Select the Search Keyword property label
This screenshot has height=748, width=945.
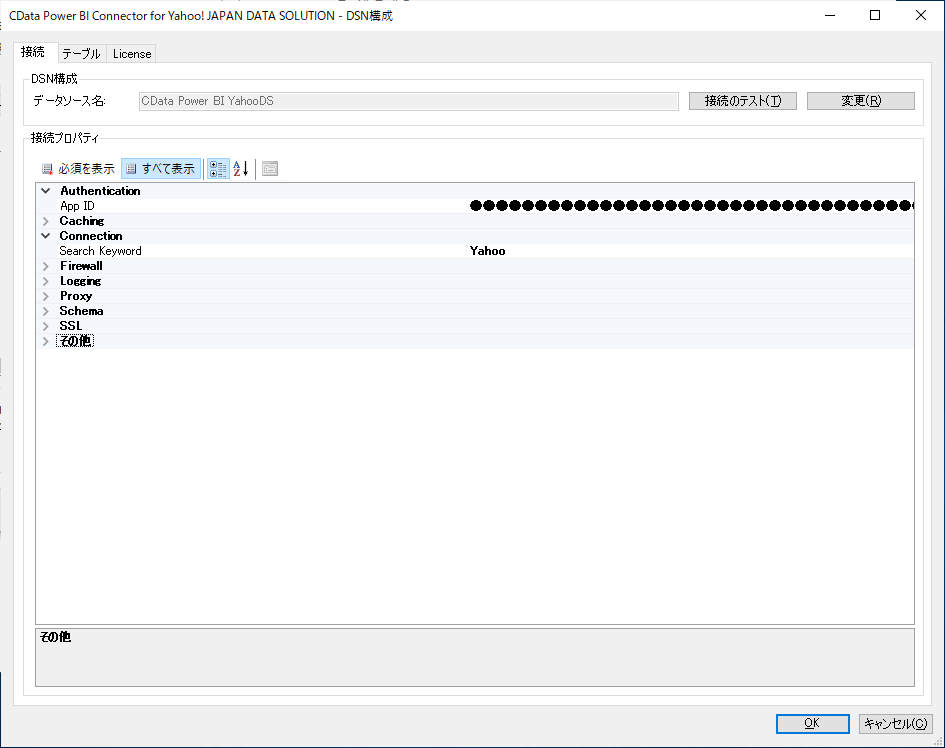[x=100, y=251]
